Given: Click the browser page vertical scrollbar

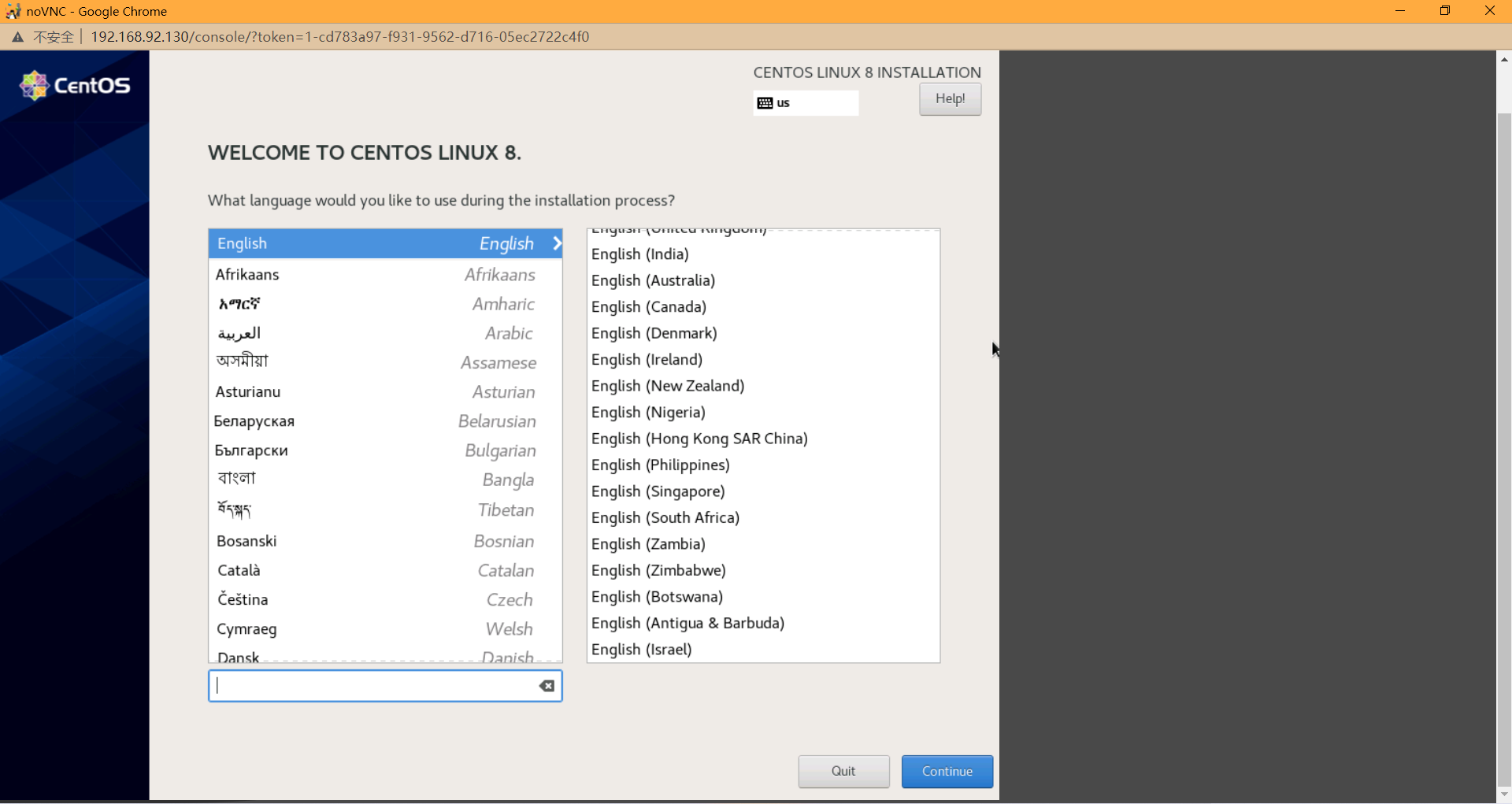Looking at the screenshot, I should tap(1504, 449).
